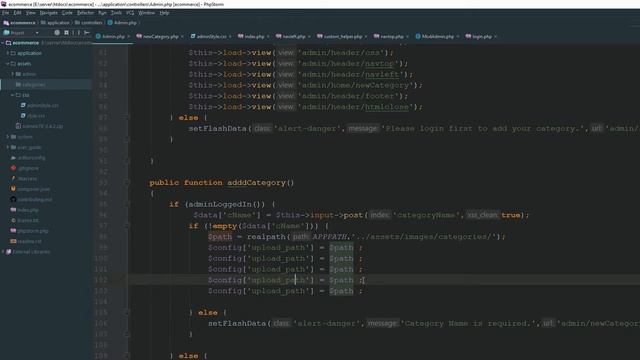Screen dimensions: 640x360
Task: Open the View menu
Action: click(30, 13)
